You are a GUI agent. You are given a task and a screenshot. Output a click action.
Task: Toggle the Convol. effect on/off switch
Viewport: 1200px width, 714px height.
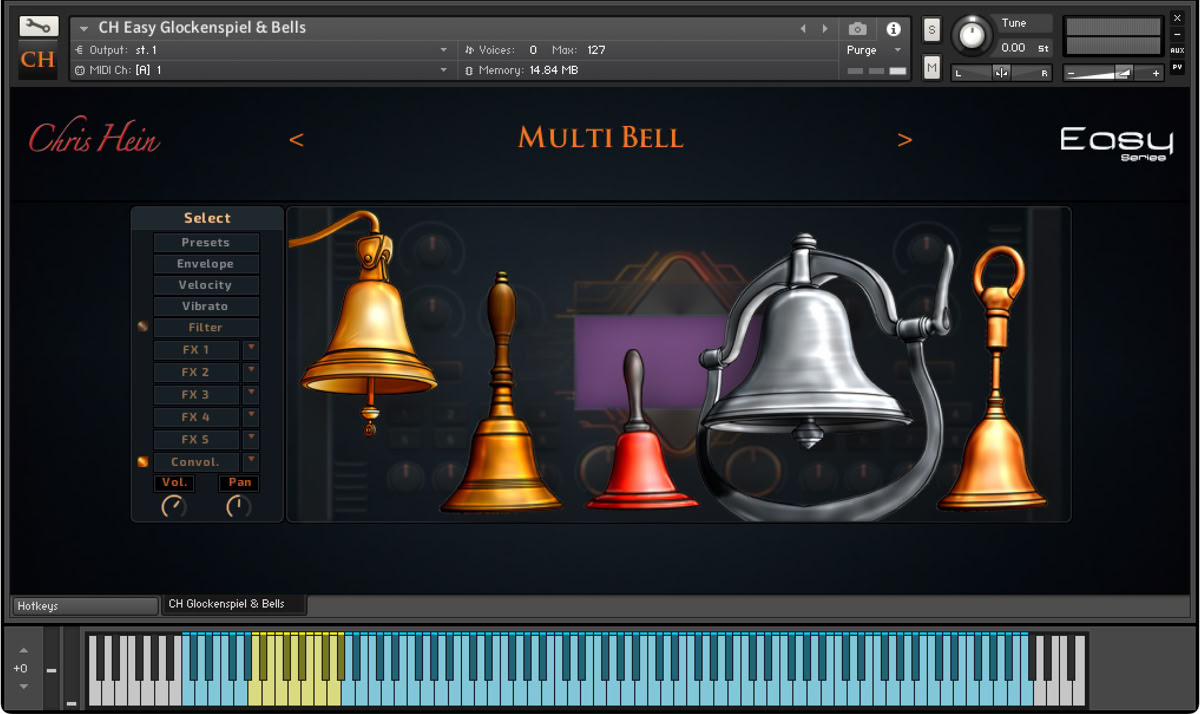point(143,462)
